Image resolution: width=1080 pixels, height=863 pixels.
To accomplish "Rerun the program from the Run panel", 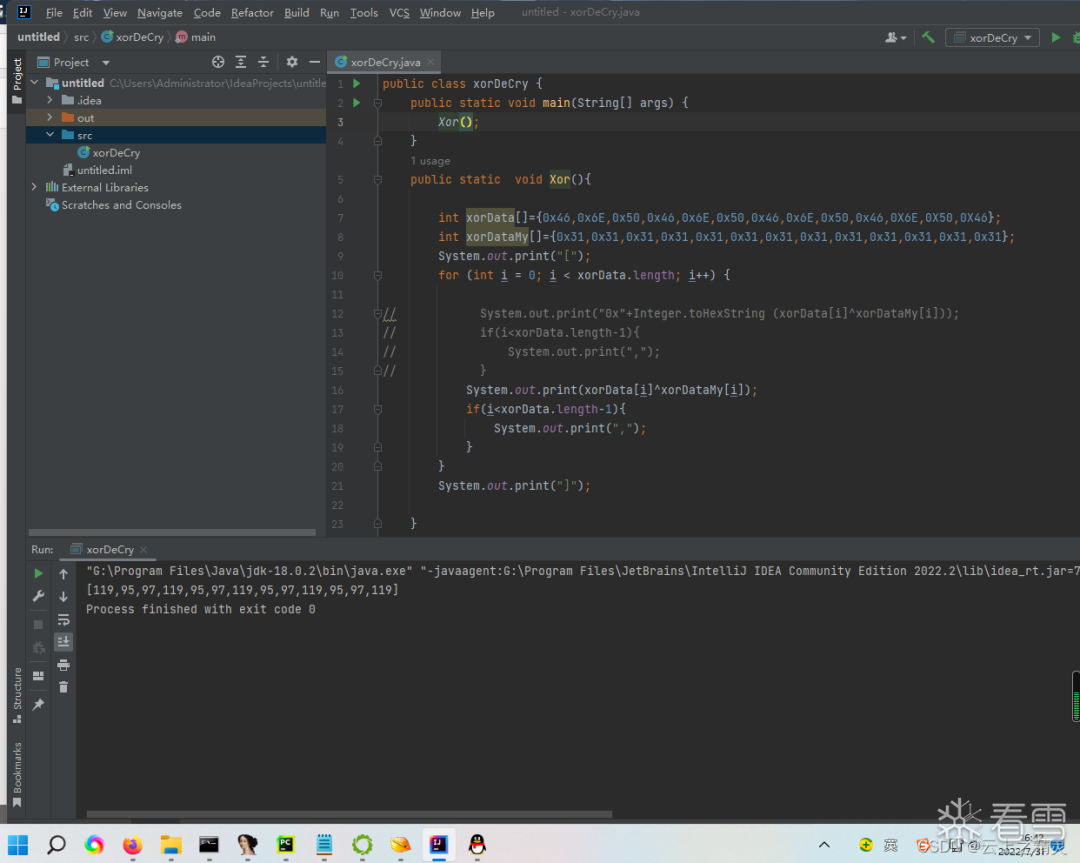I will point(38,574).
